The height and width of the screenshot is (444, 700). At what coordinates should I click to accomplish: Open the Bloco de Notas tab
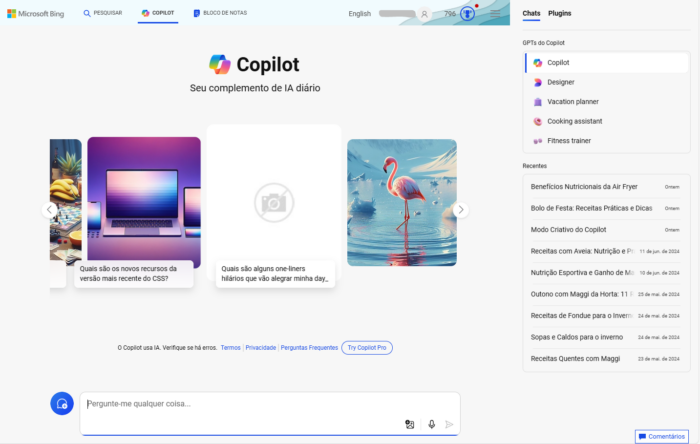[220, 13]
